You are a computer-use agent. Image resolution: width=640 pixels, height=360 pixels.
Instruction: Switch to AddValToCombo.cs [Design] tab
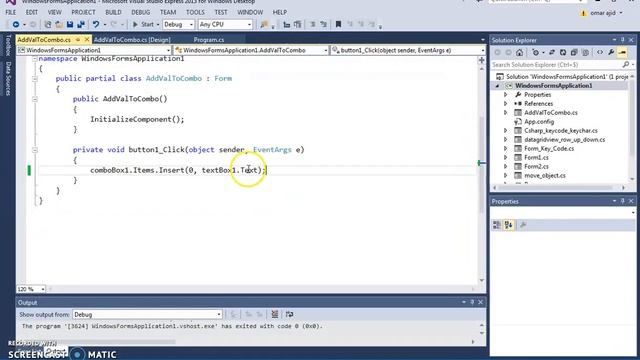(x=132, y=40)
